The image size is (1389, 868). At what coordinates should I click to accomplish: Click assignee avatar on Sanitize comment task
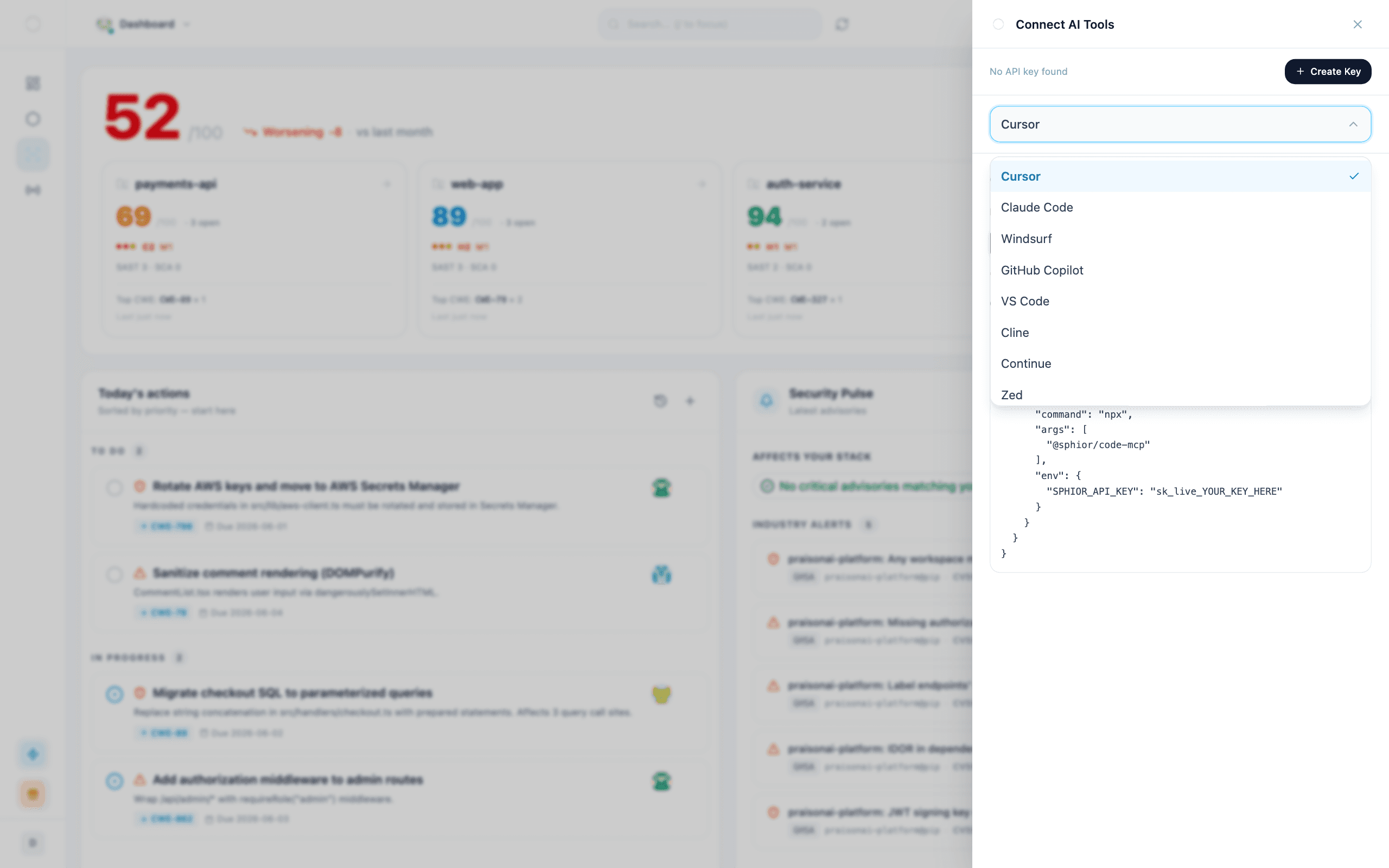[661, 574]
